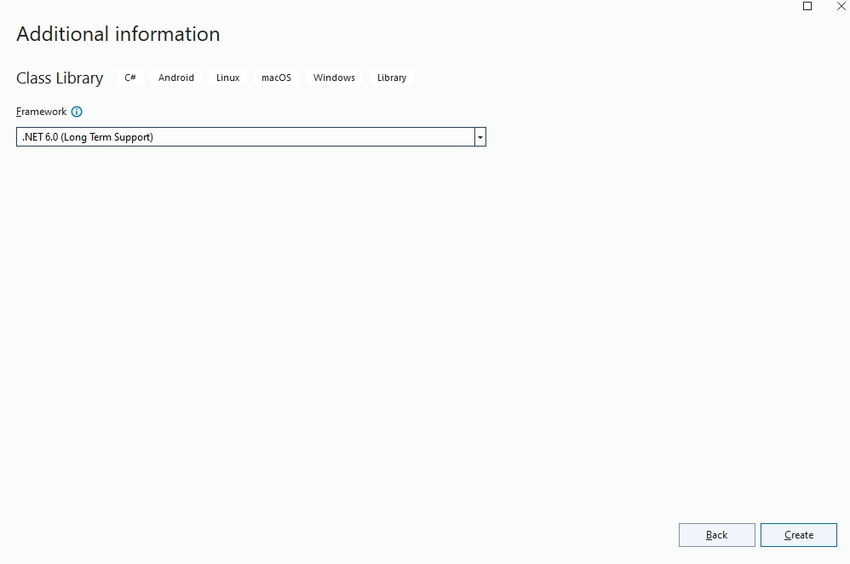The image size is (850, 564).
Task: Click the macOS platform tag
Action: (276, 78)
